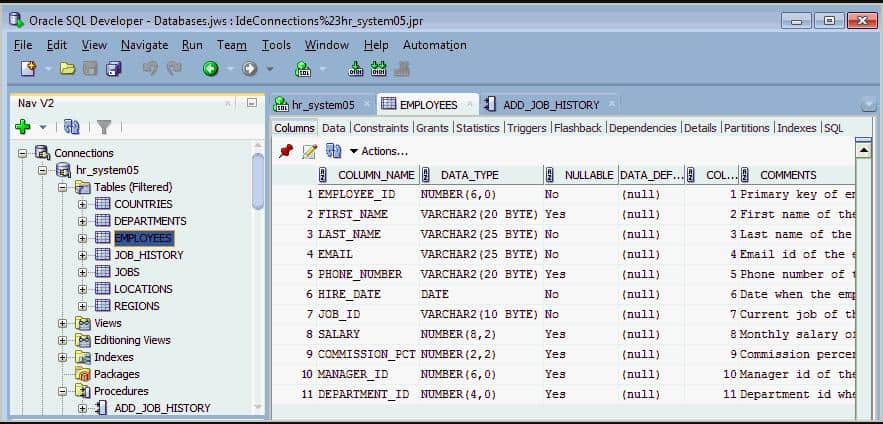The height and width of the screenshot is (424, 883).
Task: Open the File menu
Action: click(23, 45)
